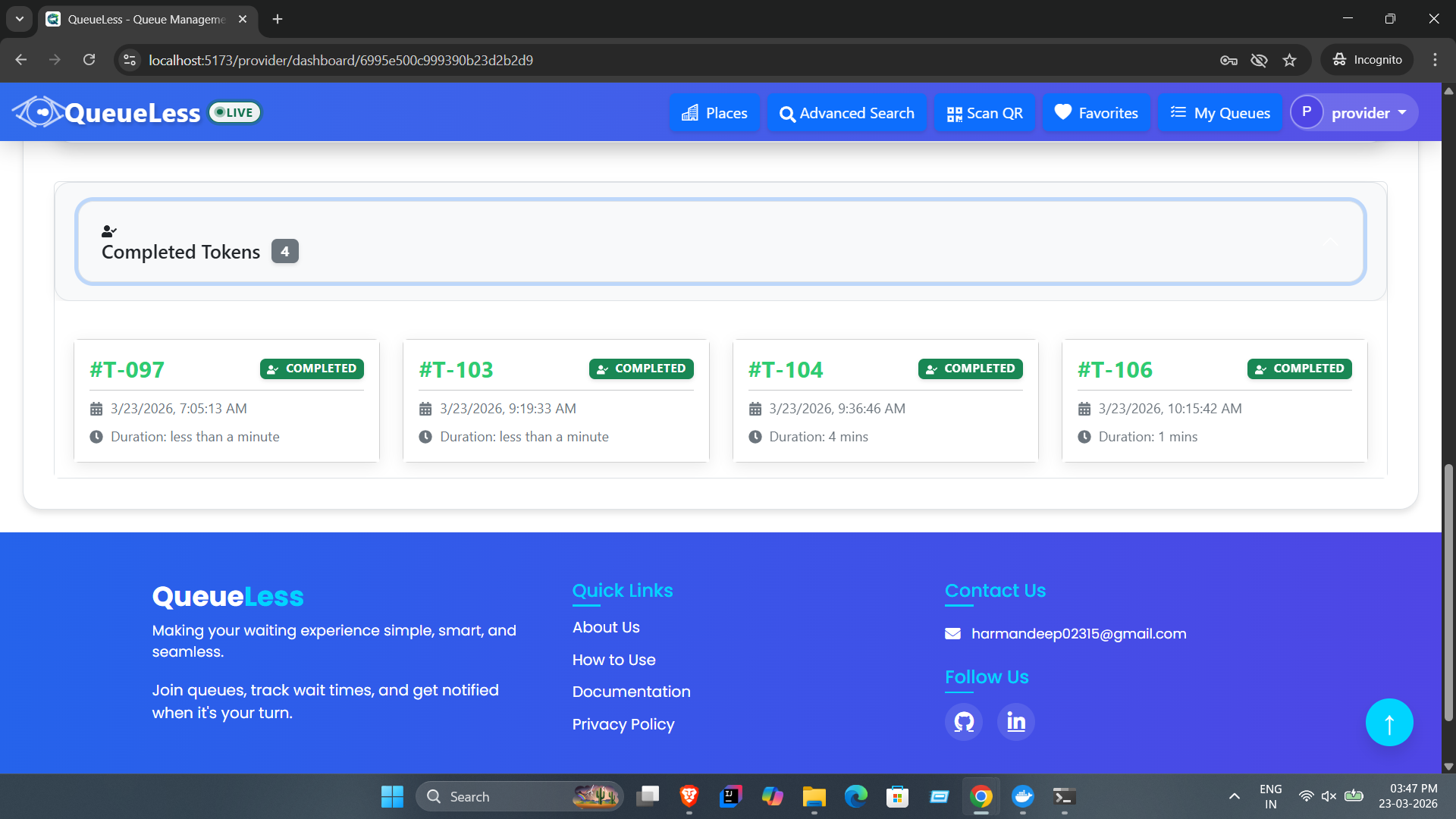This screenshot has height=819, width=1456.
Task: Click the "Duration: 4 mins" text
Action: [x=819, y=437]
